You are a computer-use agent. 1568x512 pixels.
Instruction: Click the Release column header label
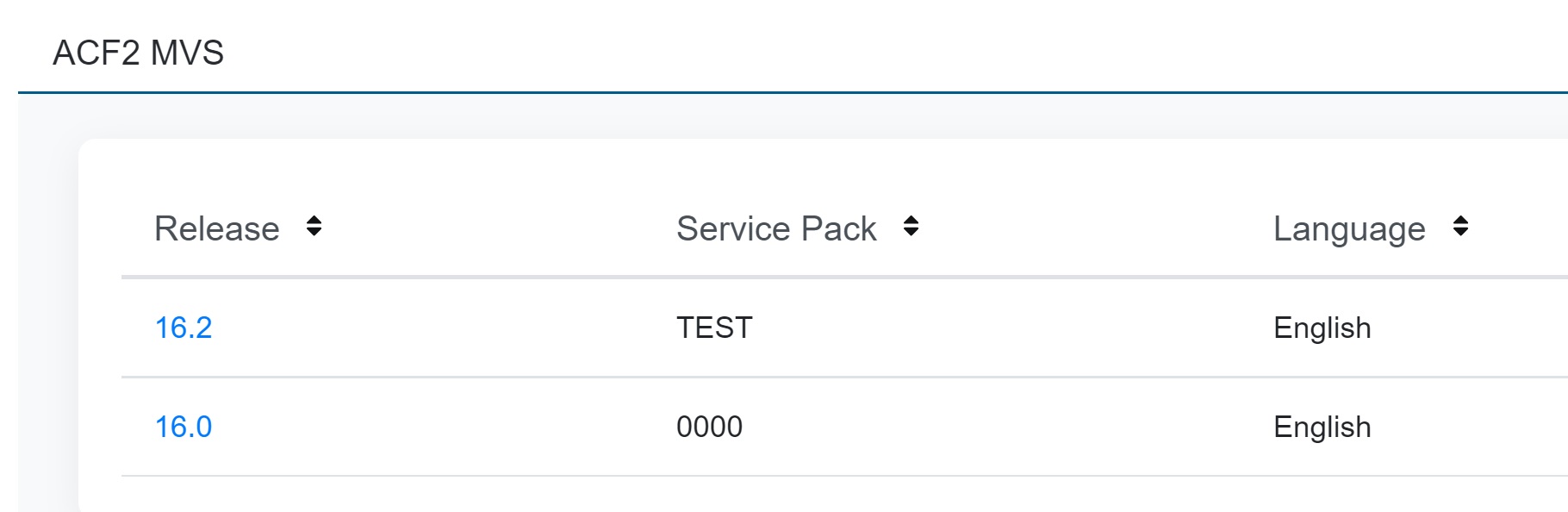click(x=217, y=228)
